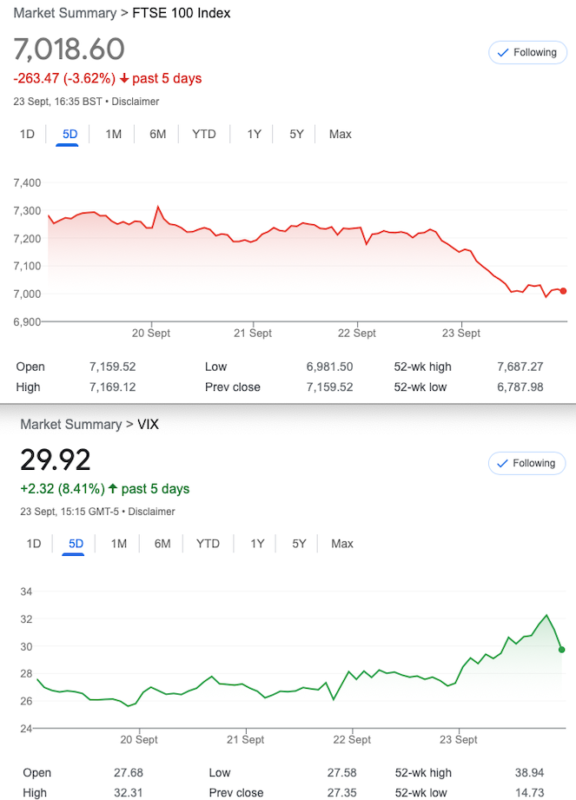Select the 5D tab on FTSE 100 chart
Screen dimensions: 576x800
coord(70,134)
